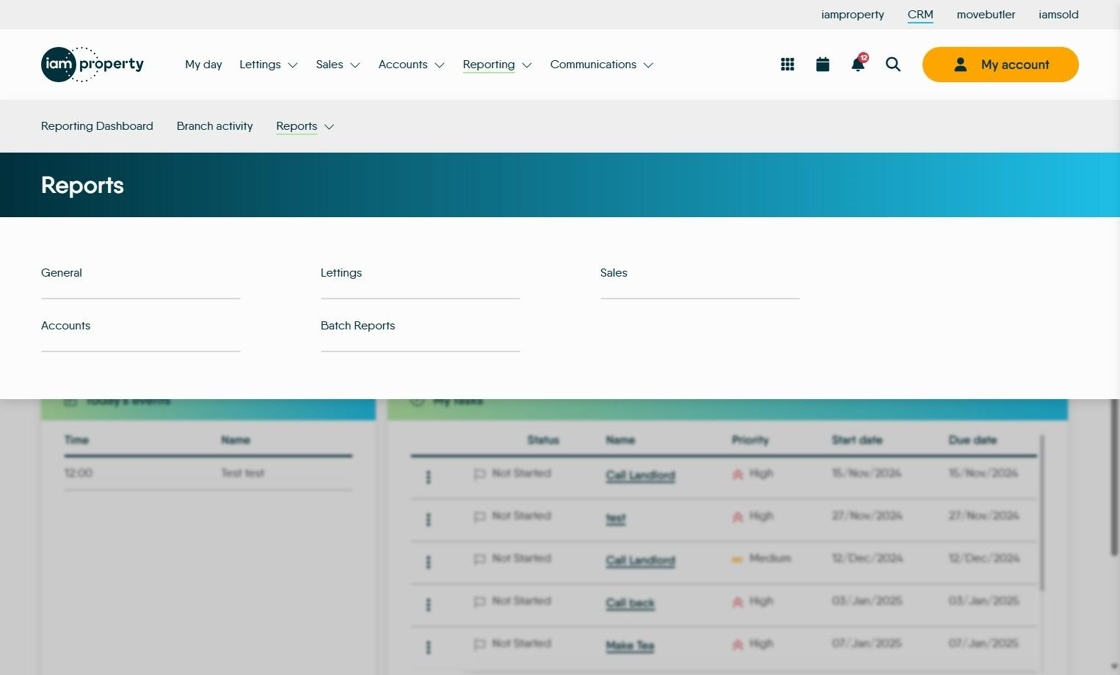
Task: Go to My day
Action: point(204,64)
